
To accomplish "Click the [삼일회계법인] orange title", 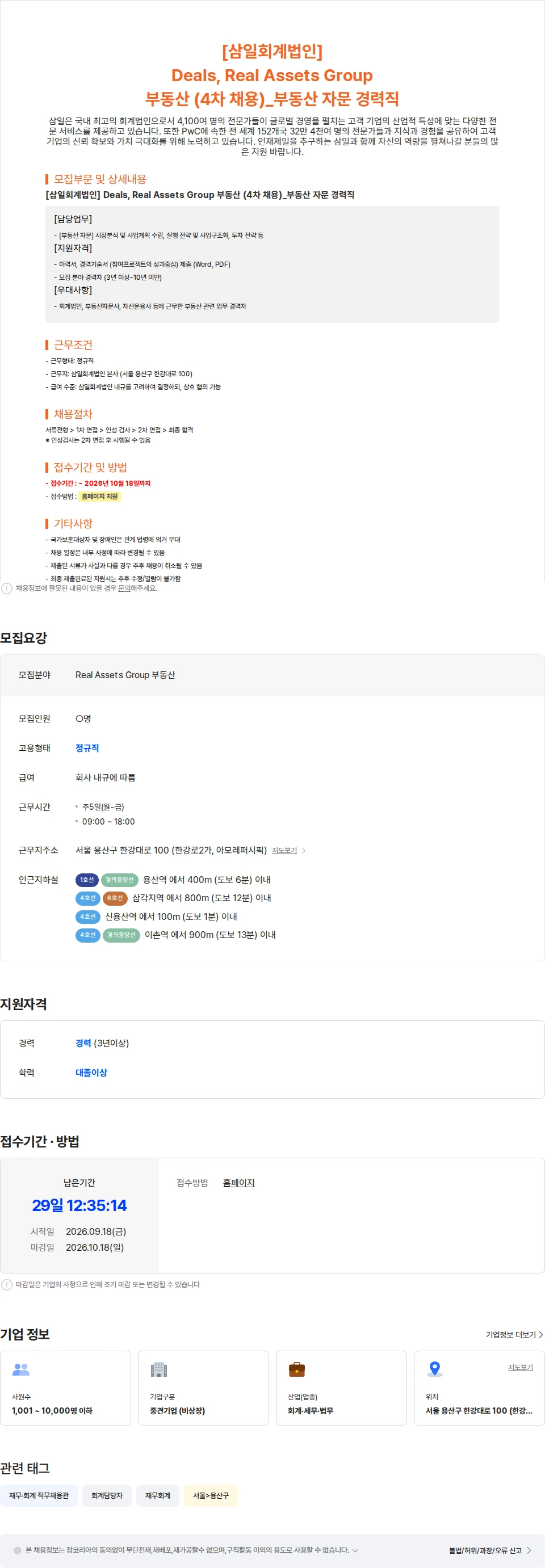I will click(x=272, y=51).
